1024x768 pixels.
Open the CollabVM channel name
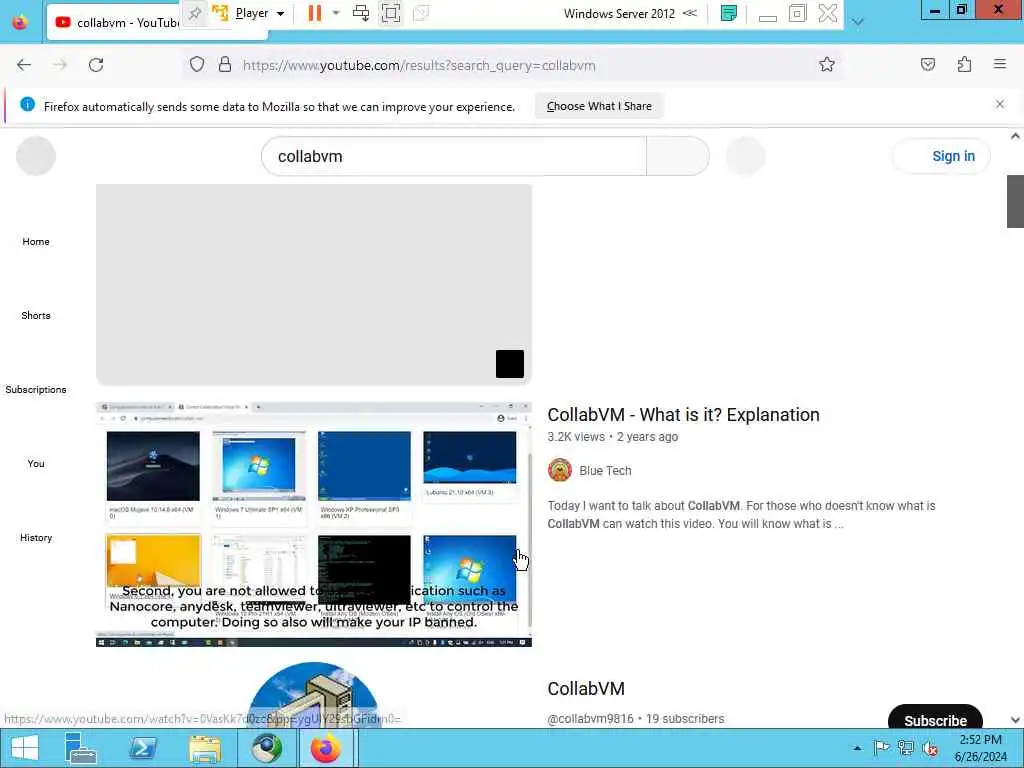tap(586, 688)
